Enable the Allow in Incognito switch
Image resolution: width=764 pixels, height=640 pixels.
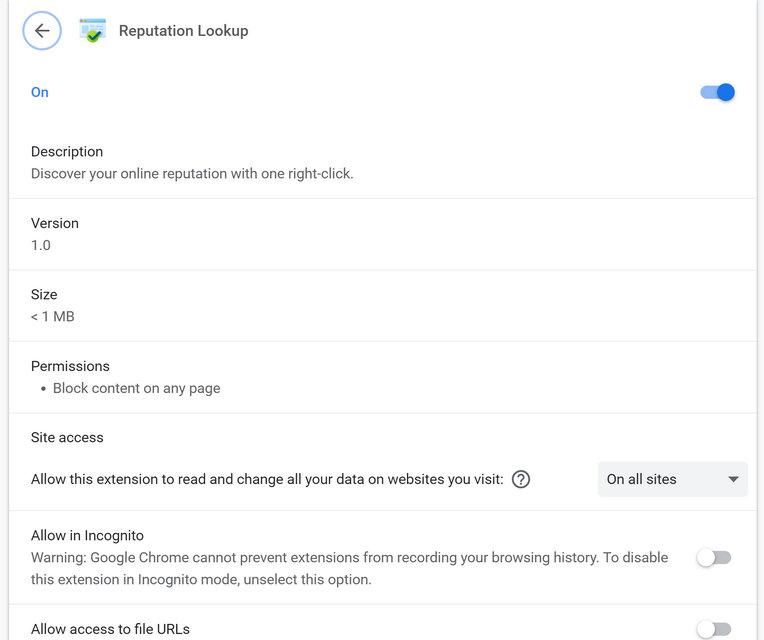[714, 557]
